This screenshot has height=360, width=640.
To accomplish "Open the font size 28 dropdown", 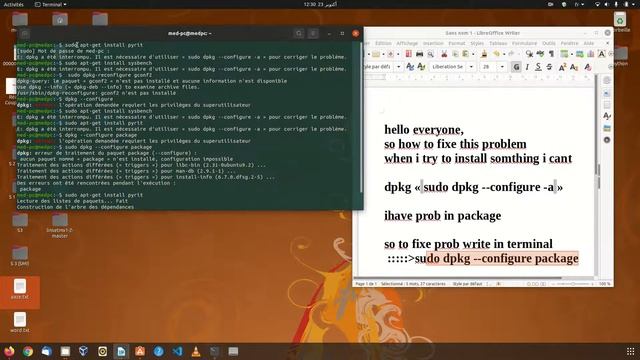I will pyautogui.click(x=502, y=67).
